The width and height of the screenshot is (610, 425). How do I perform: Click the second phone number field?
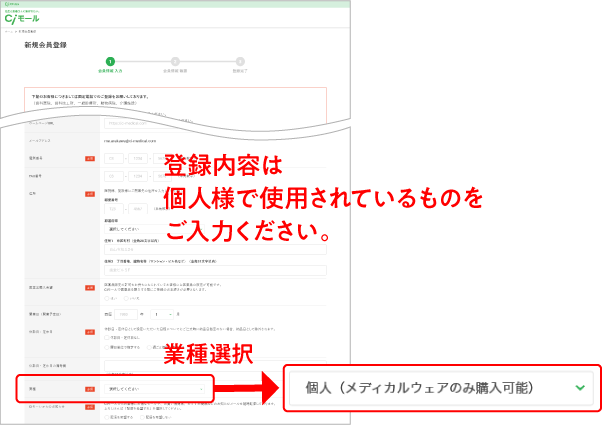138,158
